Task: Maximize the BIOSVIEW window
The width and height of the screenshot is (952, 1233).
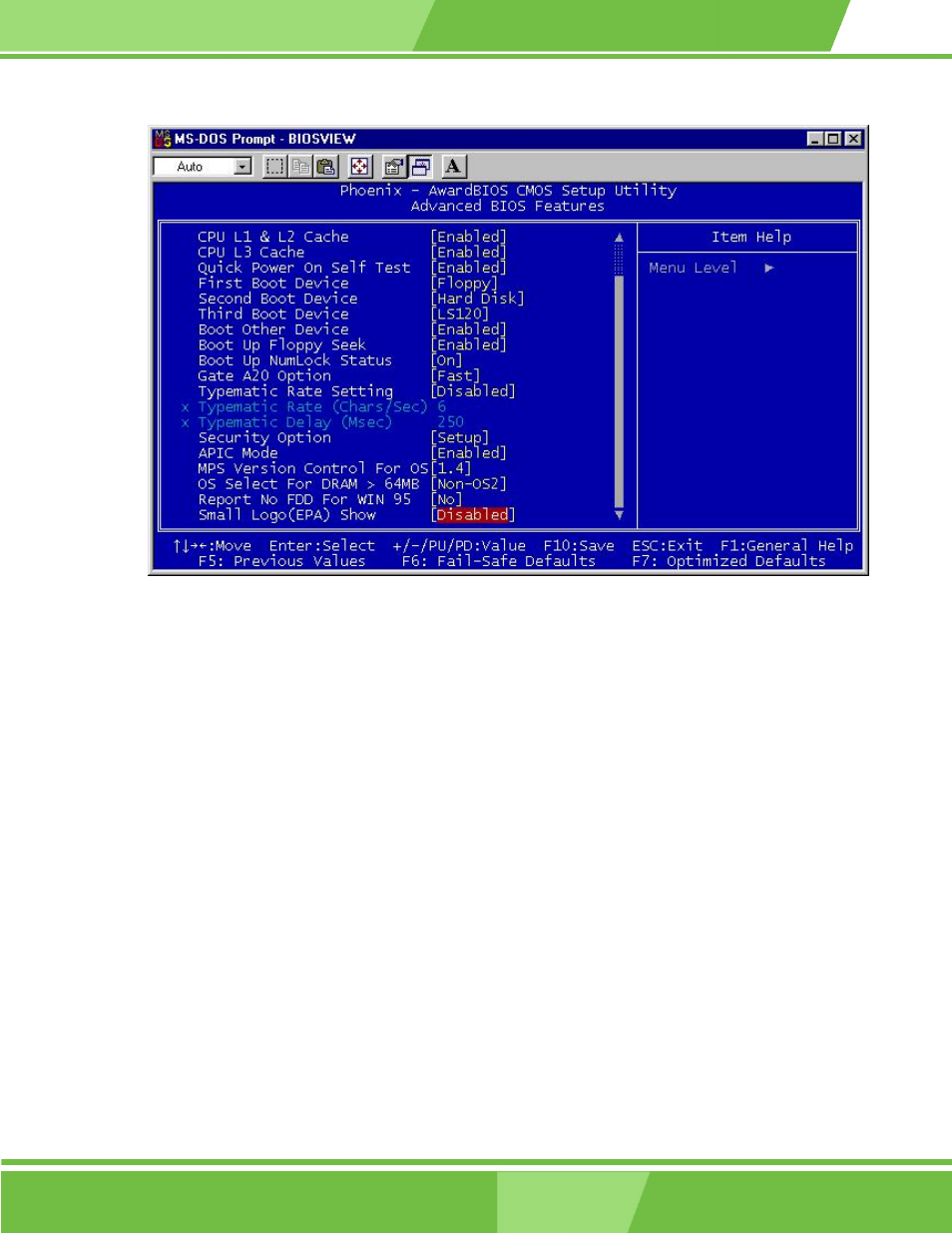Action: [x=833, y=139]
